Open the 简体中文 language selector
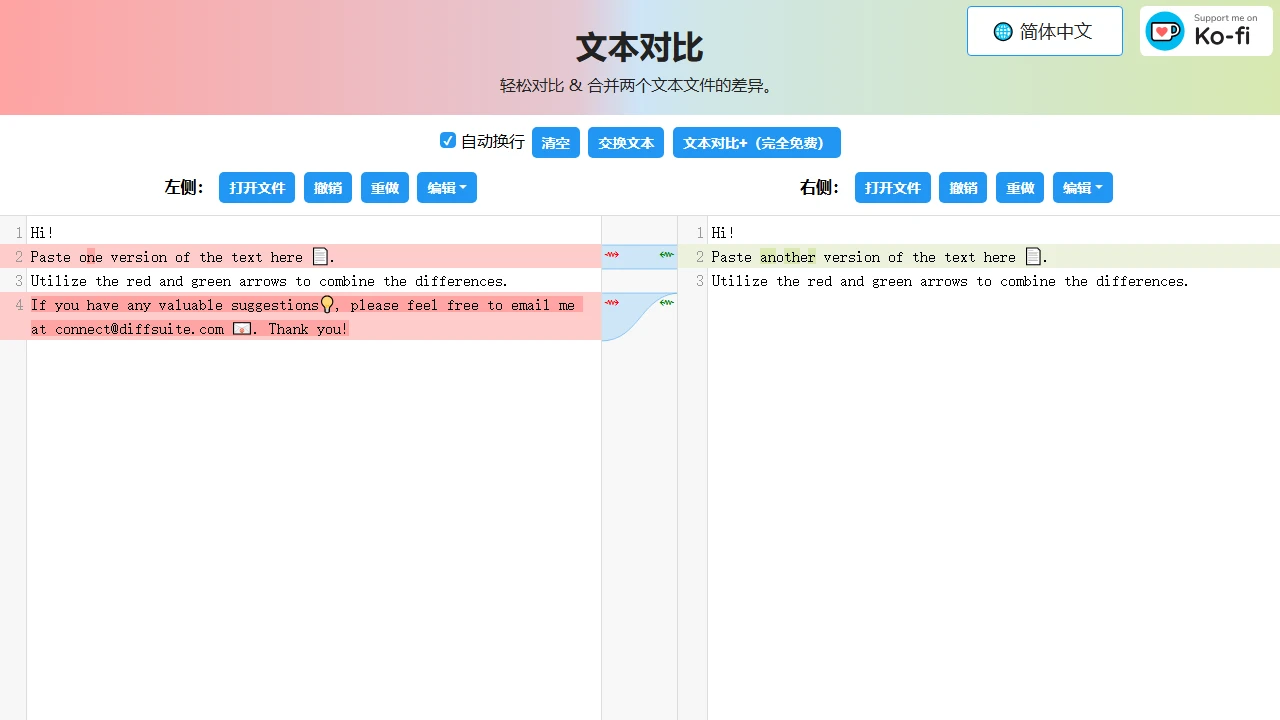The width and height of the screenshot is (1280, 720). [x=1044, y=31]
